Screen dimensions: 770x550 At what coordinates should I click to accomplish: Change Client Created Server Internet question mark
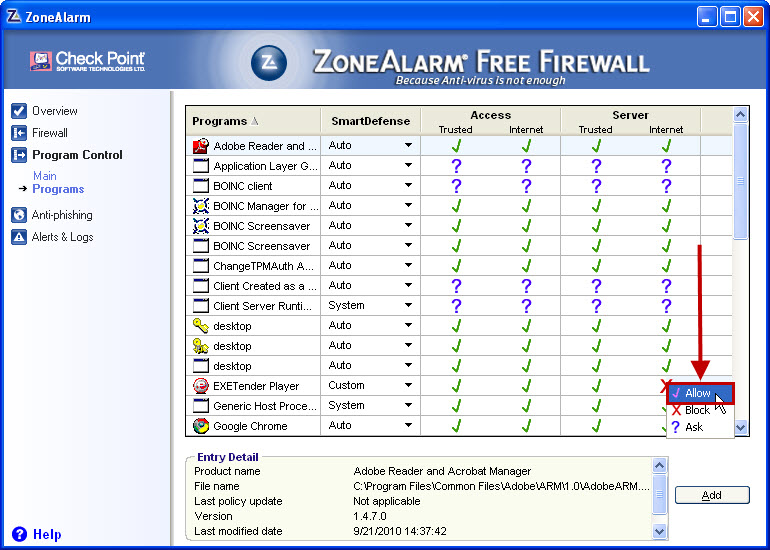pyautogui.click(x=666, y=286)
